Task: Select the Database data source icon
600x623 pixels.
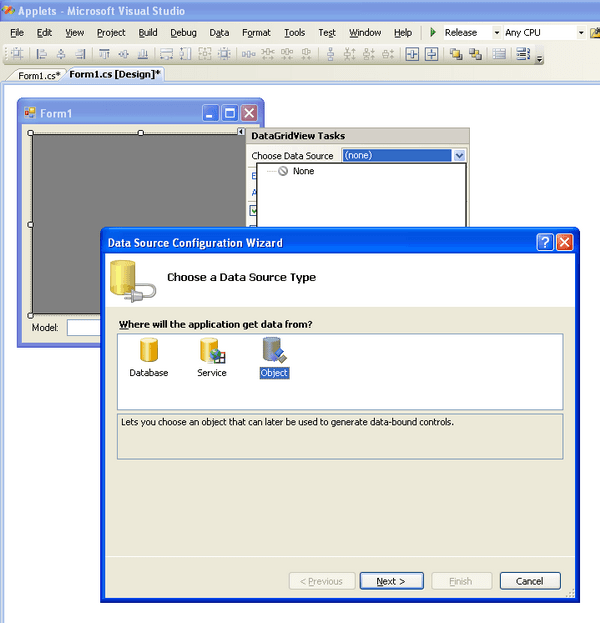Action: pos(148,352)
